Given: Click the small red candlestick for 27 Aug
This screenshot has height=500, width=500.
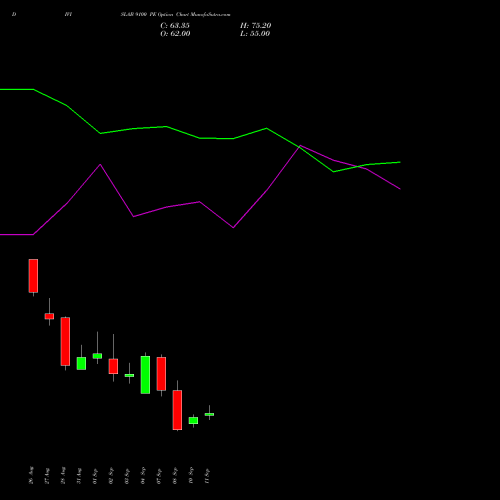Looking at the screenshot, I should click(49, 316).
